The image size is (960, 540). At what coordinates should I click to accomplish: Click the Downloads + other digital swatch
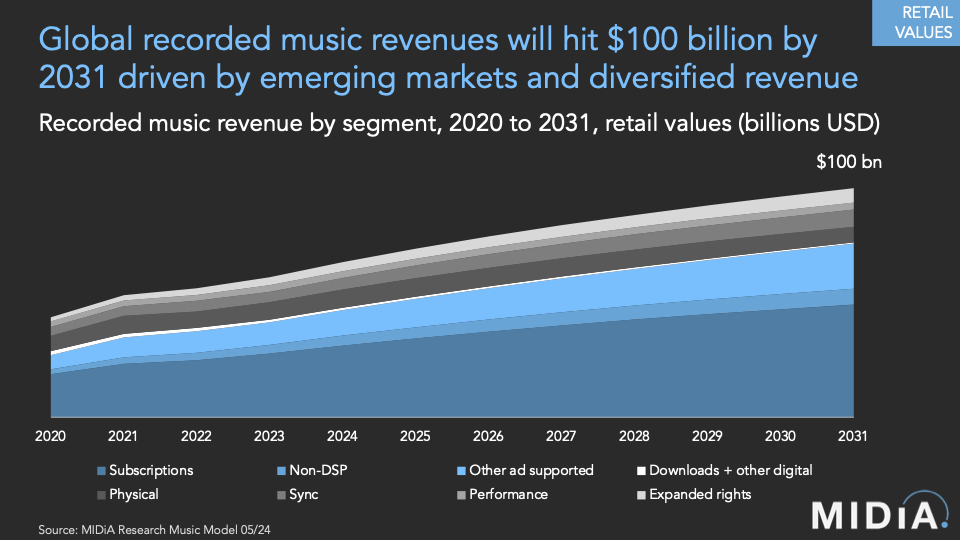click(641, 470)
